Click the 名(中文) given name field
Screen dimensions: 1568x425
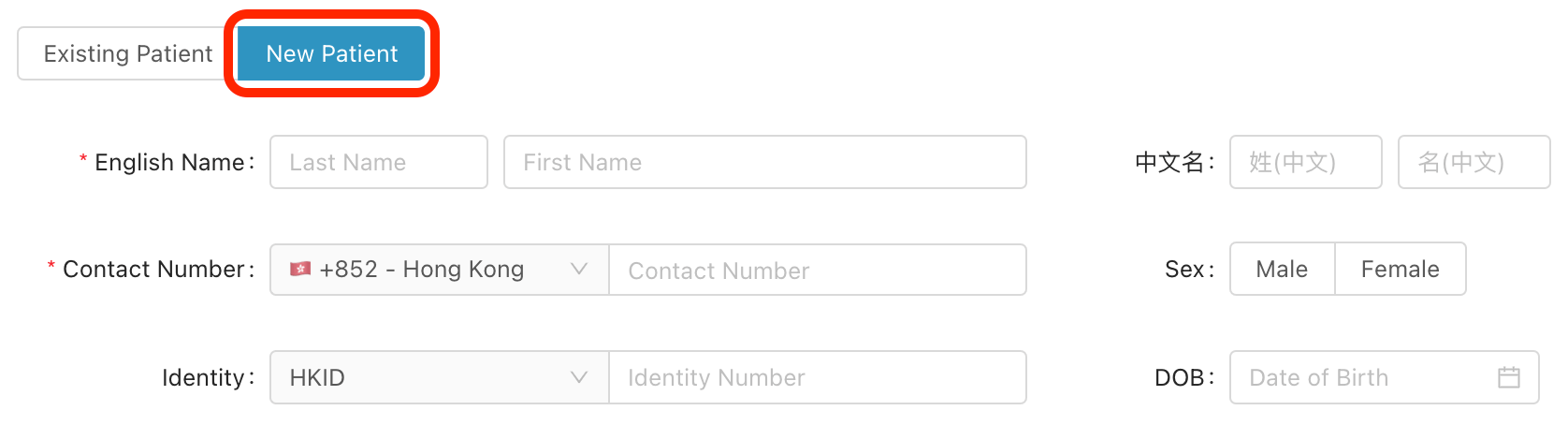coord(1474,162)
